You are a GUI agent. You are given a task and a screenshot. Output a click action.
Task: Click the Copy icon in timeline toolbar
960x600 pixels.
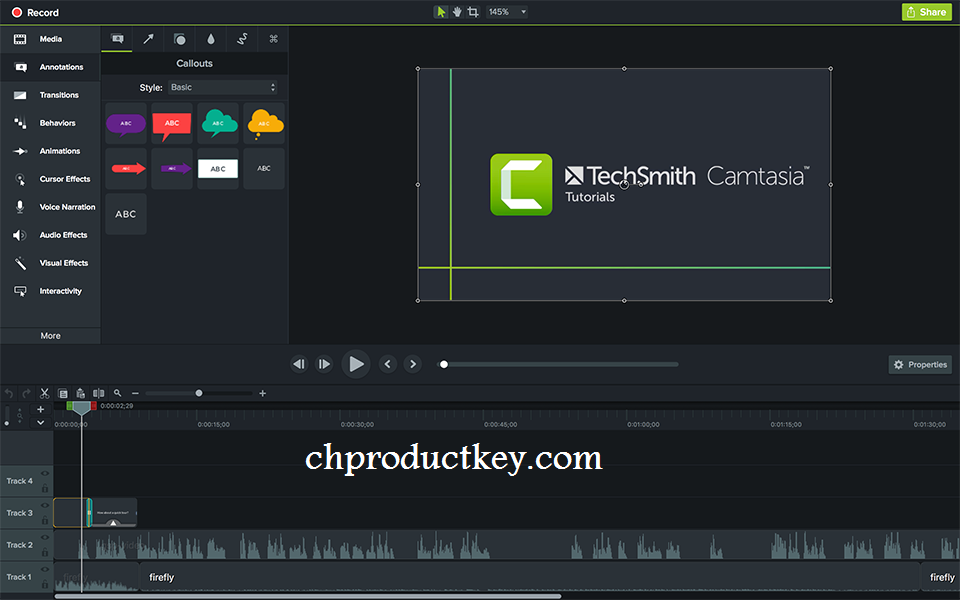(x=62, y=393)
